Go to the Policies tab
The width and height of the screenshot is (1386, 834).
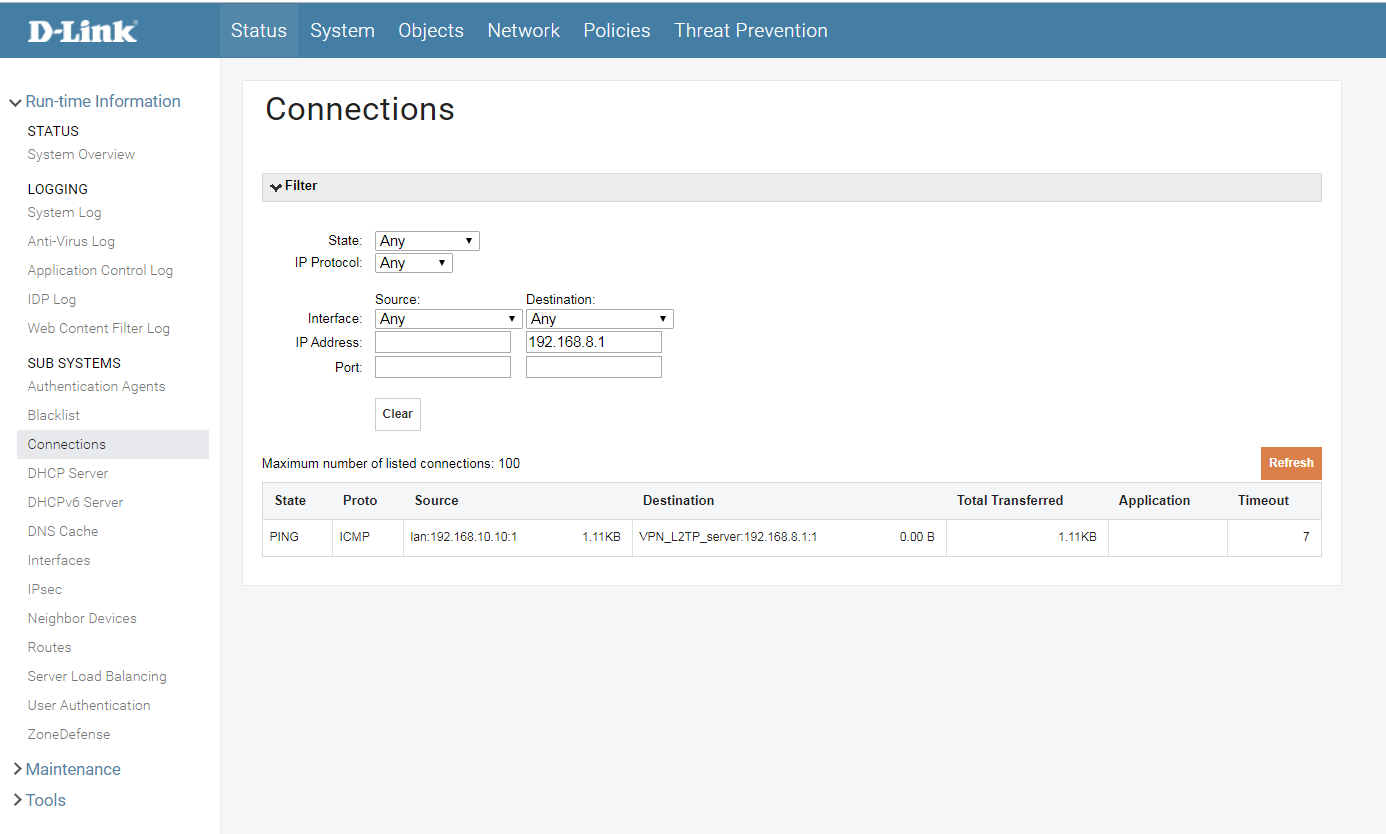(x=616, y=31)
